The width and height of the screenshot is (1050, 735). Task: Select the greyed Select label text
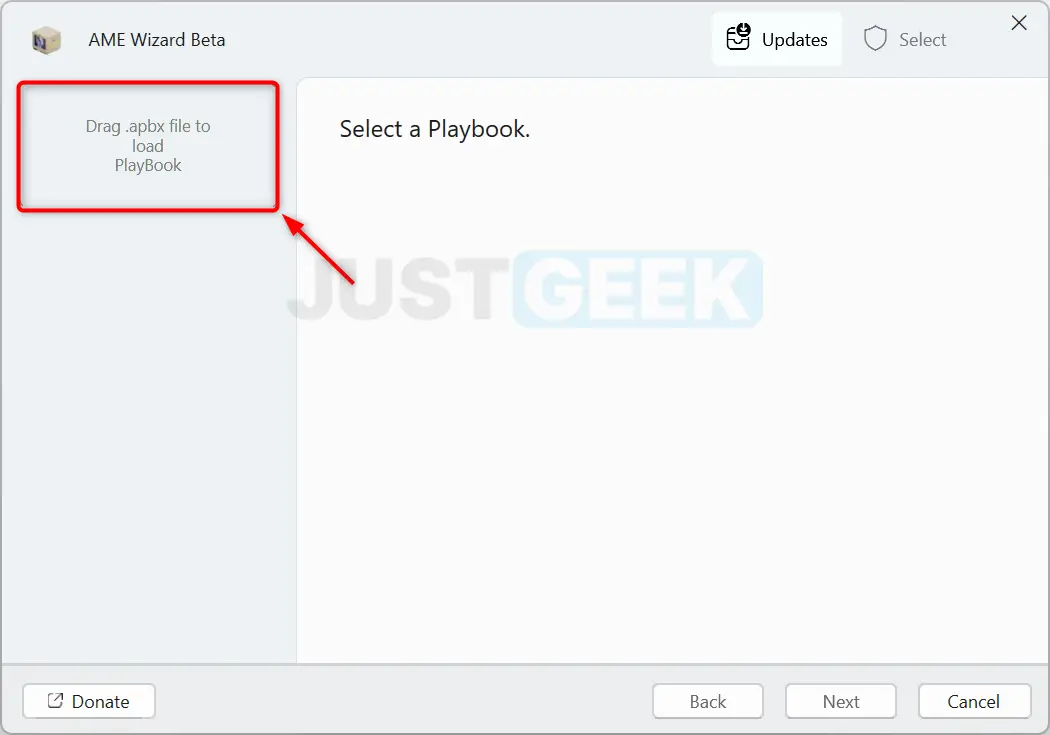pos(922,40)
